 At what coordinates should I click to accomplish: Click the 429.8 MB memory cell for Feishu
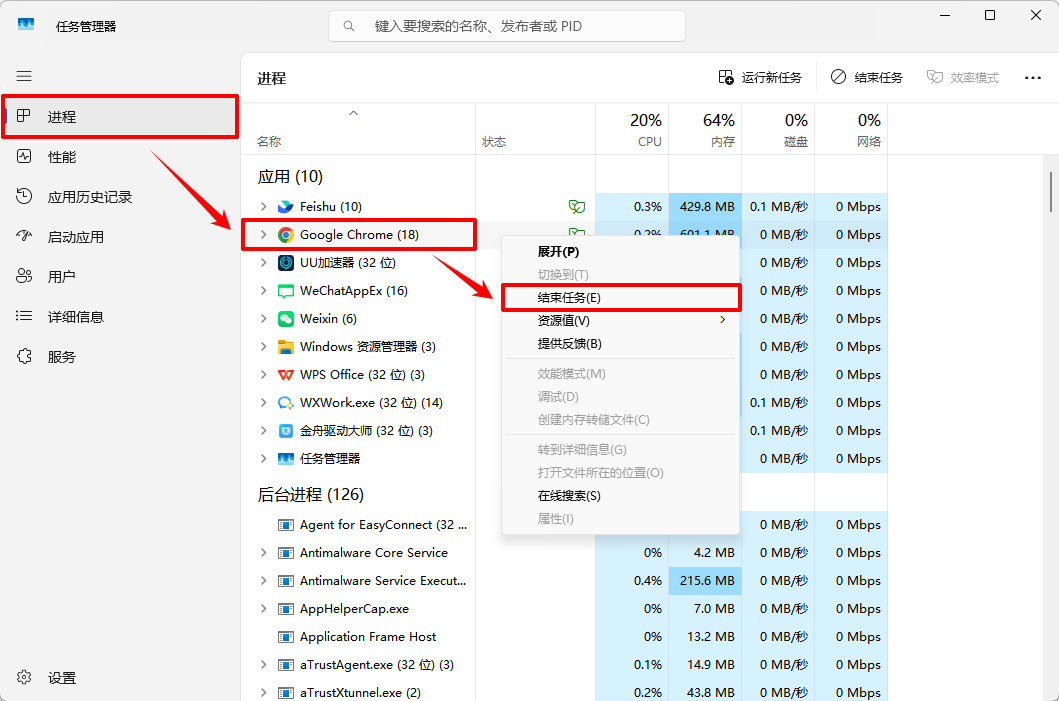(705, 207)
